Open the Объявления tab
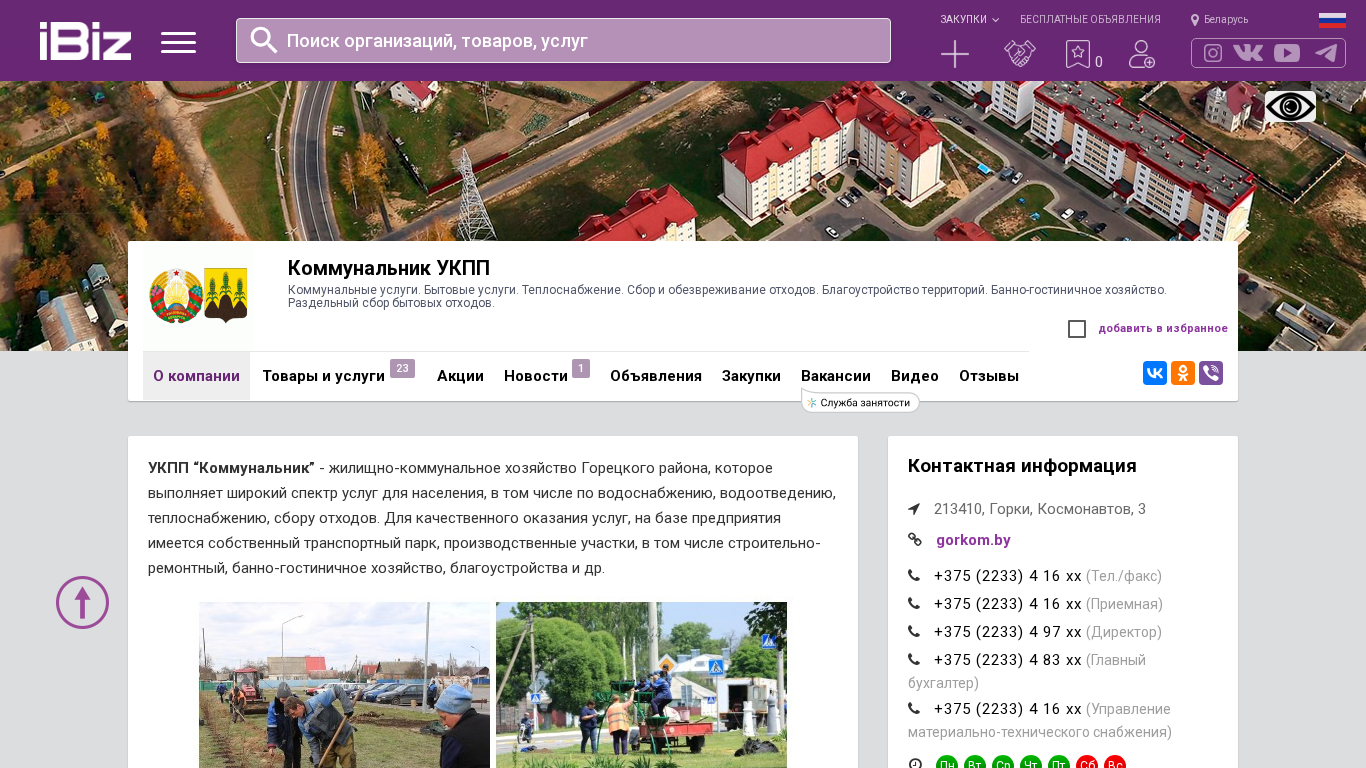The image size is (1366, 768). (656, 376)
